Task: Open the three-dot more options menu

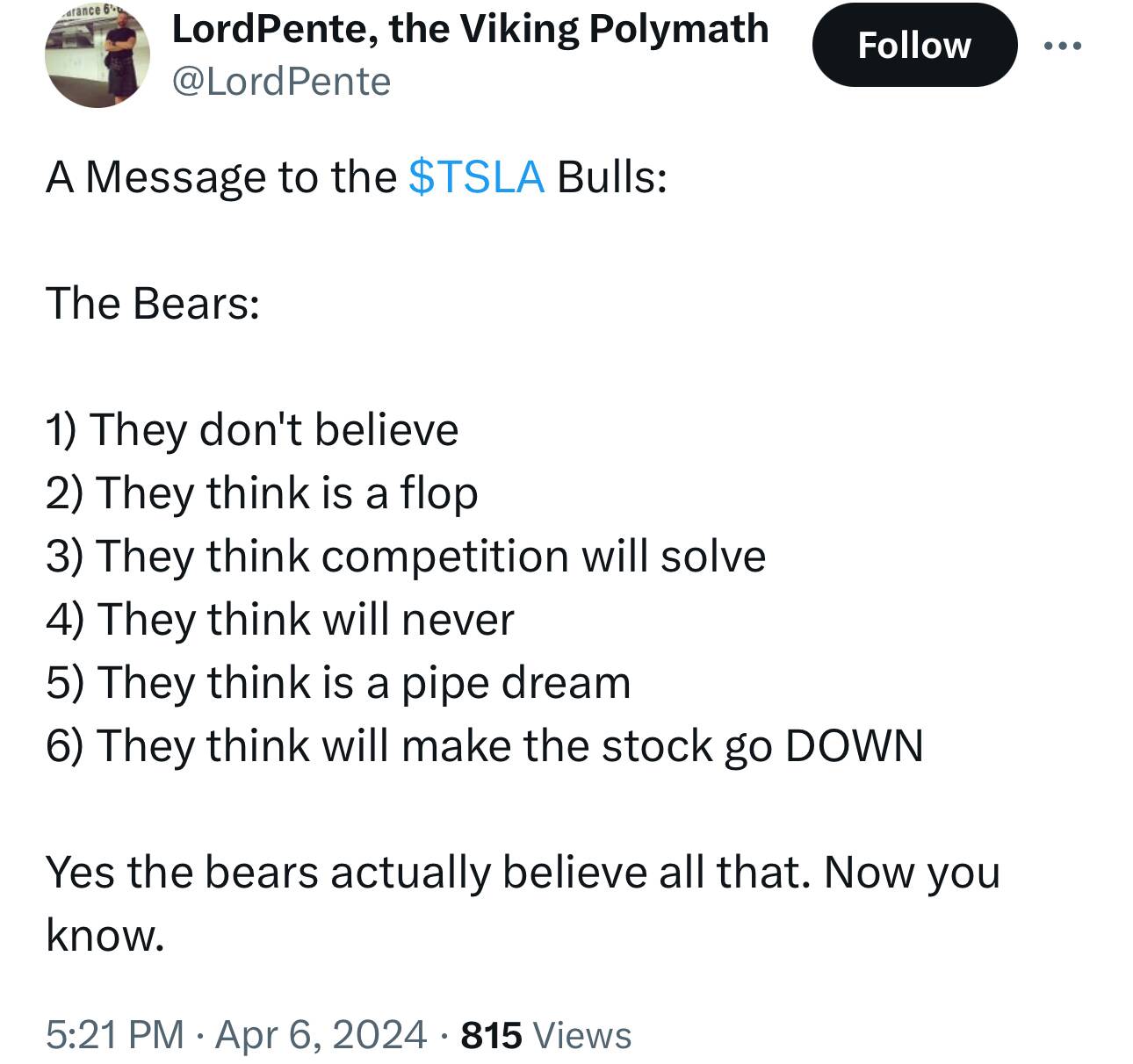Action: pos(1063,45)
